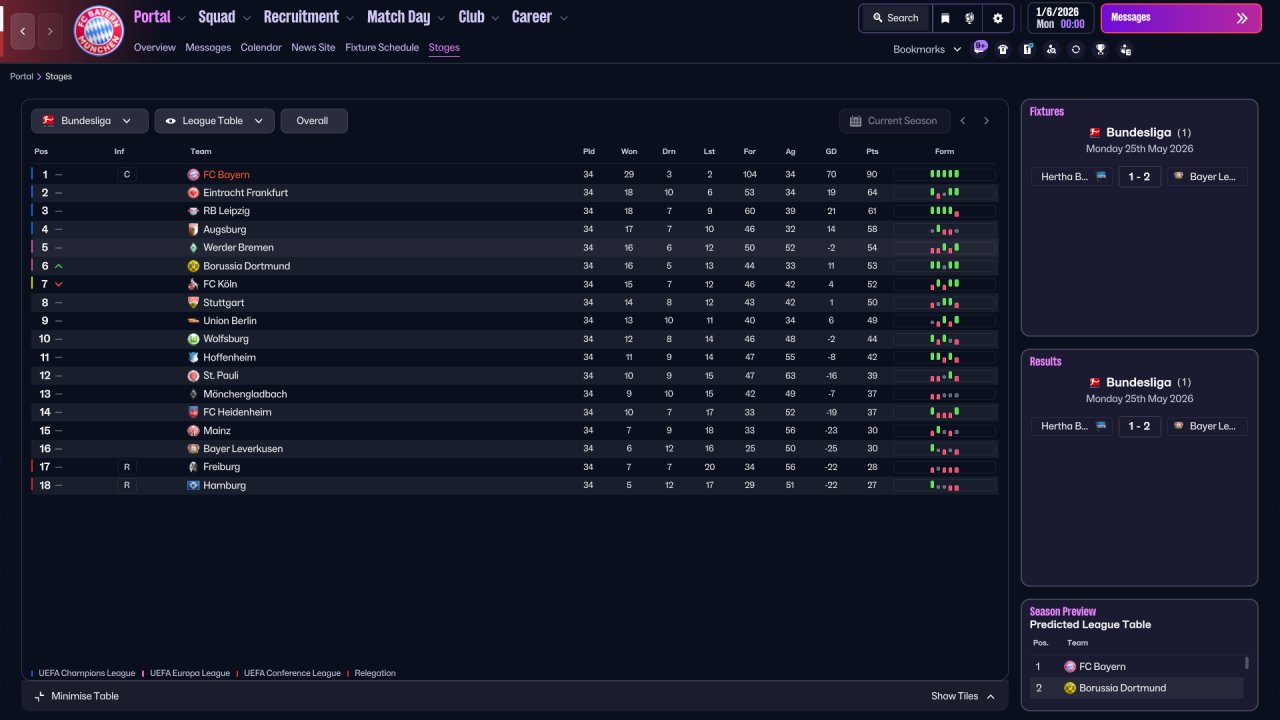This screenshot has height=720, width=1280.
Task: Expand the Club menu chevron
Action: [495, 18]
